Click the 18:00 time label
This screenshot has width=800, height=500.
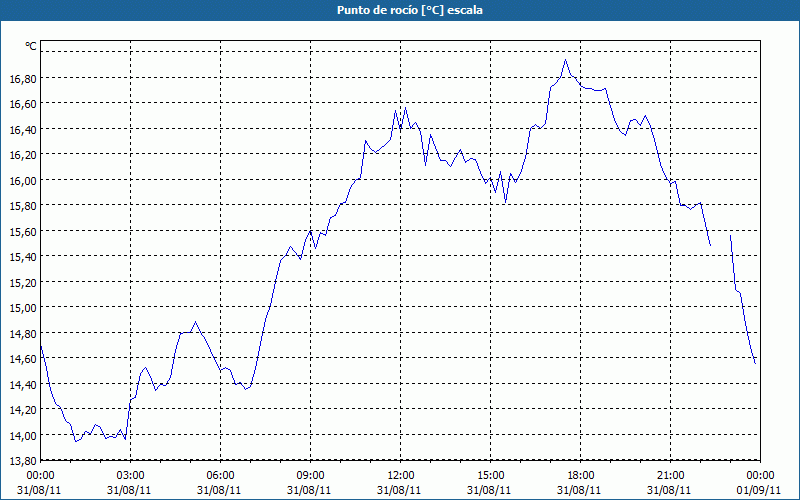(580, 476)
